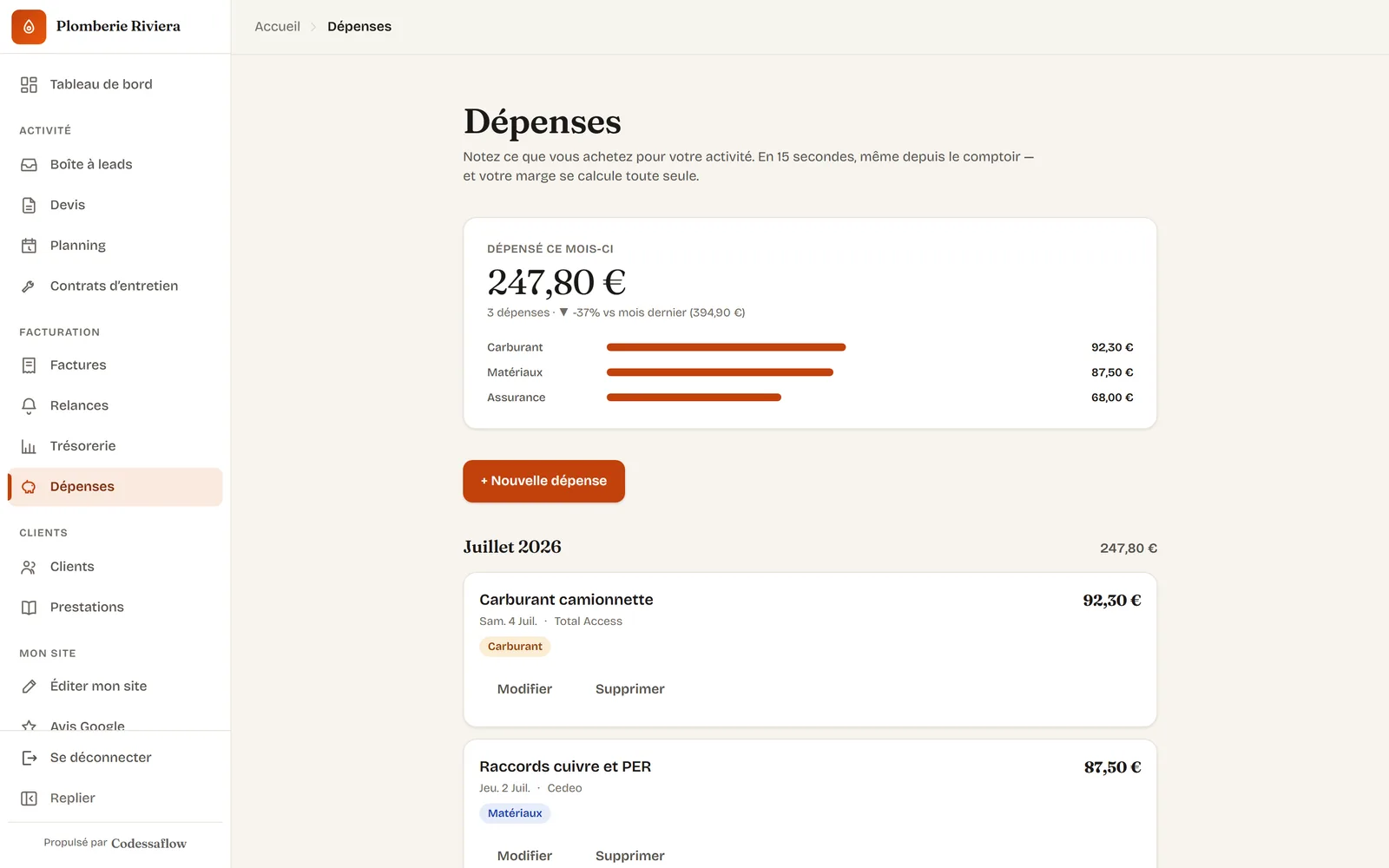Click Modifier on Carburant camionnette expense
This screenshot has width=1389, height=868.
(524, 689)
